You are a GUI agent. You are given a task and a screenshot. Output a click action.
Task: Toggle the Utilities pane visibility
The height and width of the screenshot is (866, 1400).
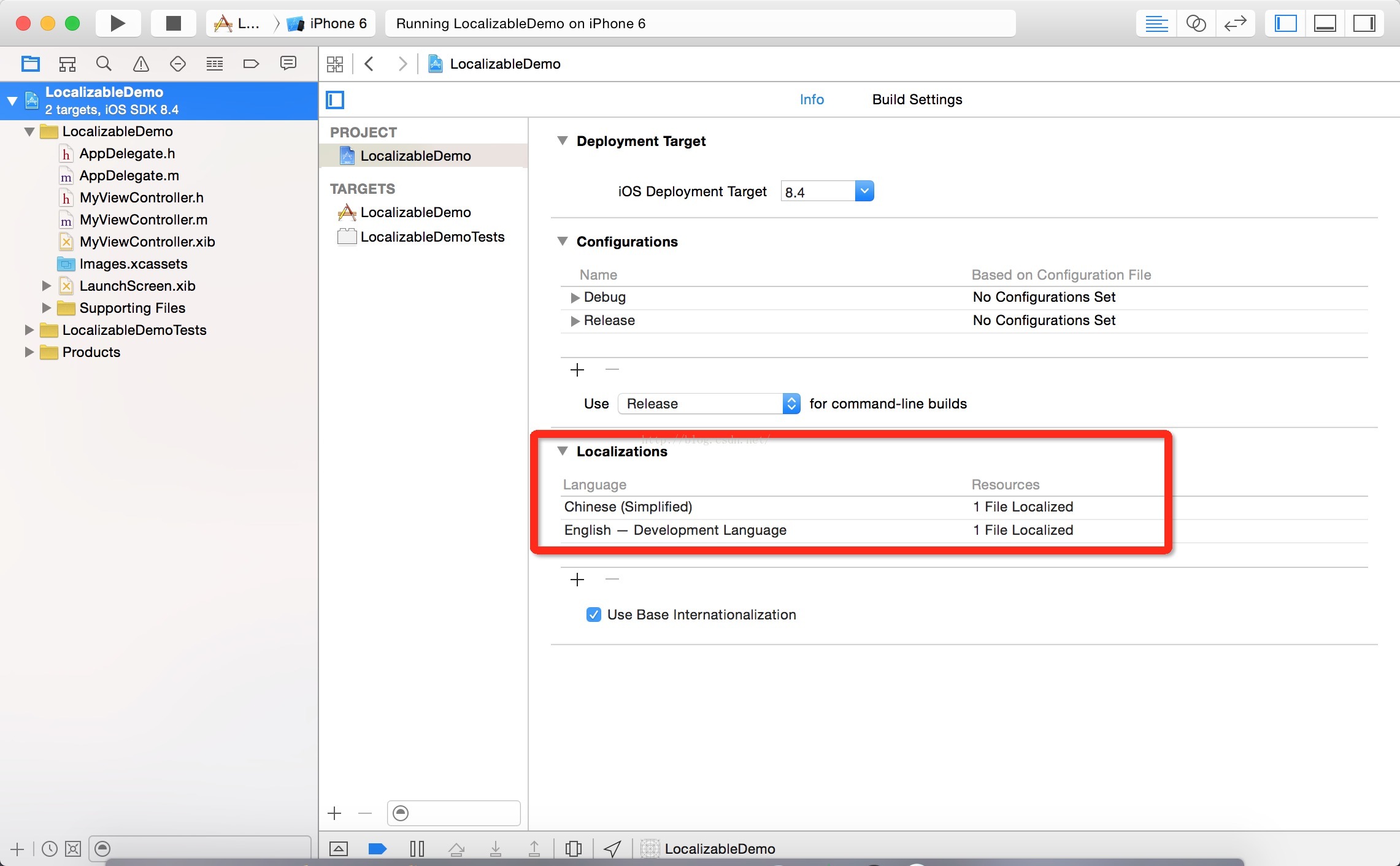click(1364, 23)
